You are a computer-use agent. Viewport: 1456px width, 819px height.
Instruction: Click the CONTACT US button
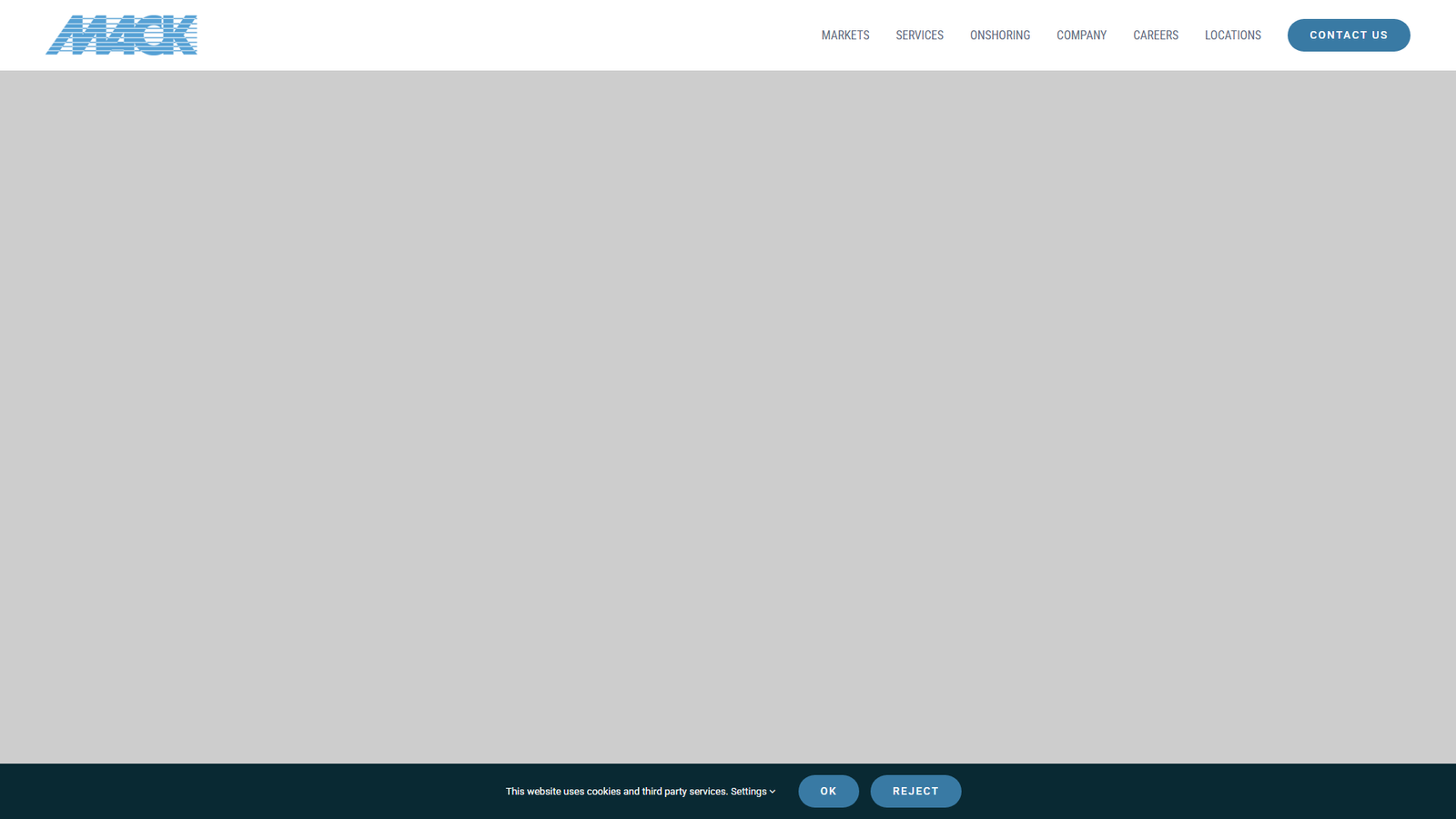pyautogui.click(x=1348, y=35)
